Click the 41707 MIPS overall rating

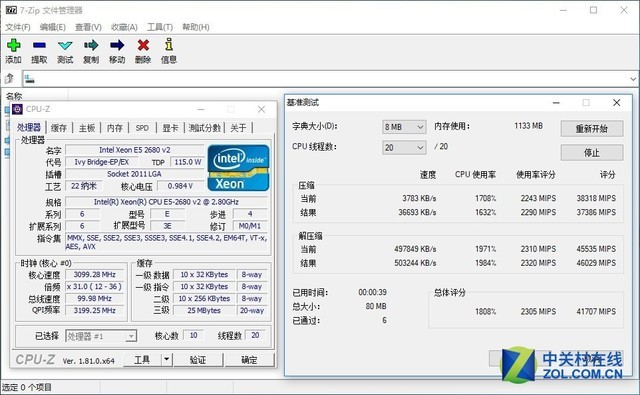coord(596,311)
